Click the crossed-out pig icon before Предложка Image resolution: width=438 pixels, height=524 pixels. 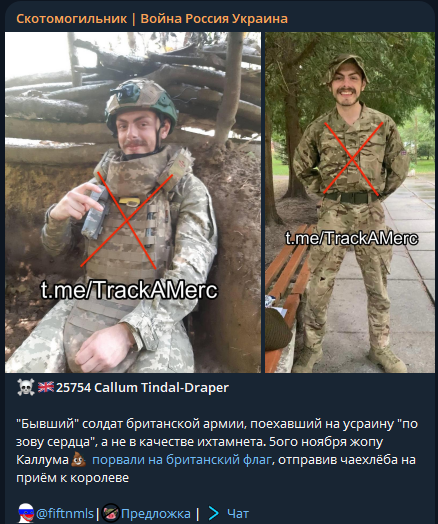coord(111,513)
